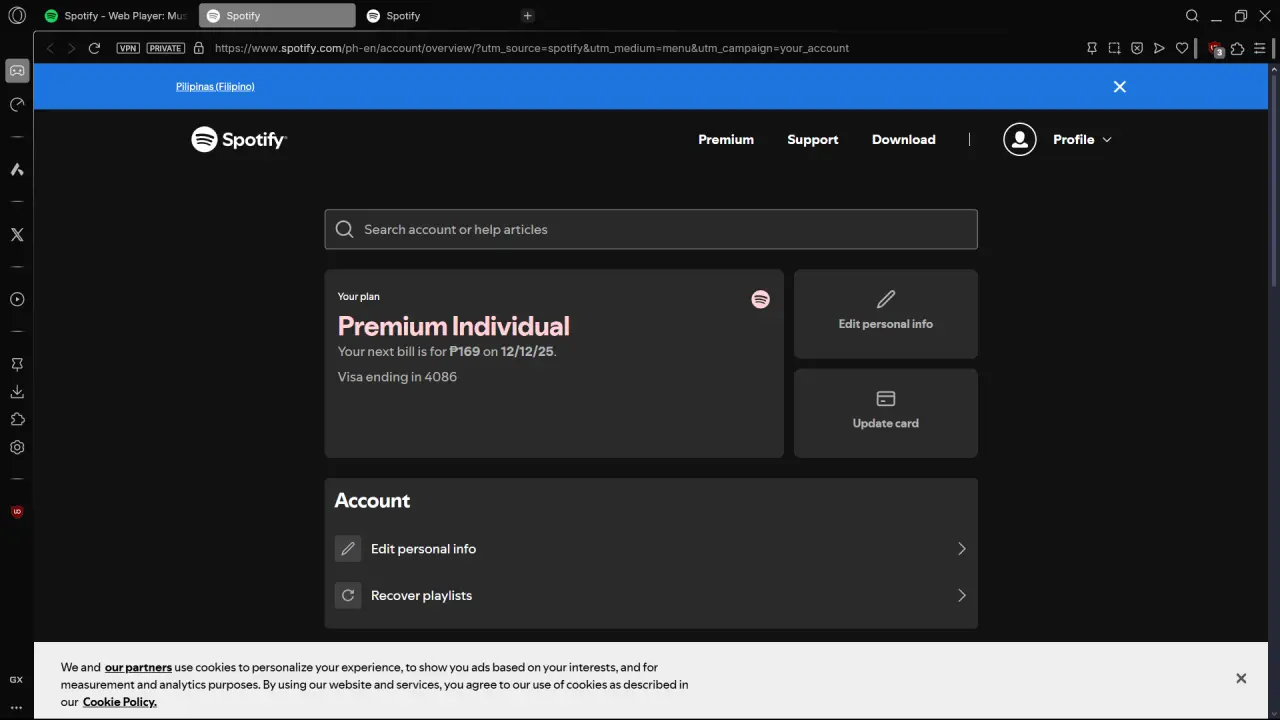This screenshot has width=1280, height=720.
Task: Open a new browser tab
Action: [528, 15]
